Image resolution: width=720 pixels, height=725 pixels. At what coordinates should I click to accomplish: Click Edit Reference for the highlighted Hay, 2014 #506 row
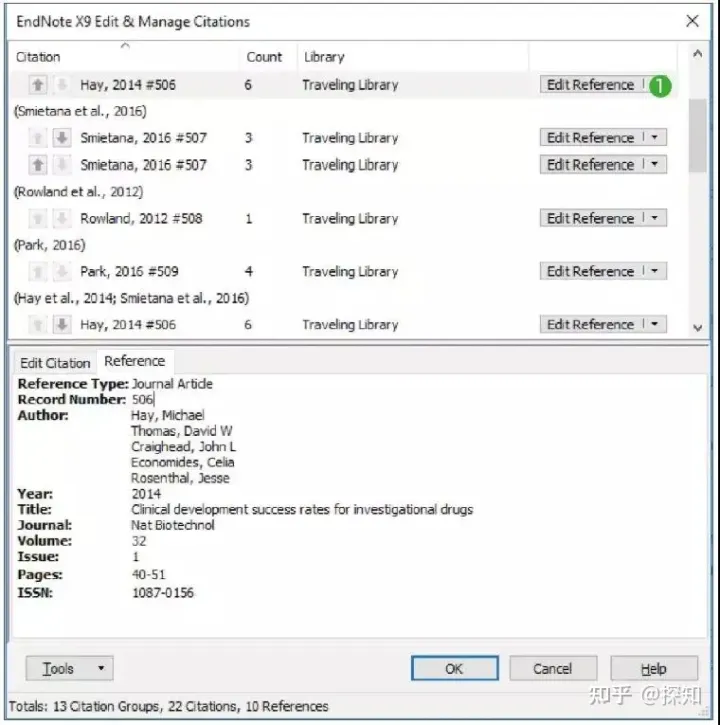(591, 85)
